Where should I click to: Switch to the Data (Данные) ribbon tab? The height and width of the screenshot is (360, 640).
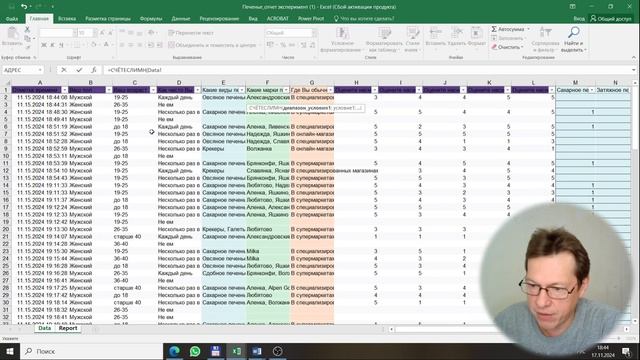180,19
